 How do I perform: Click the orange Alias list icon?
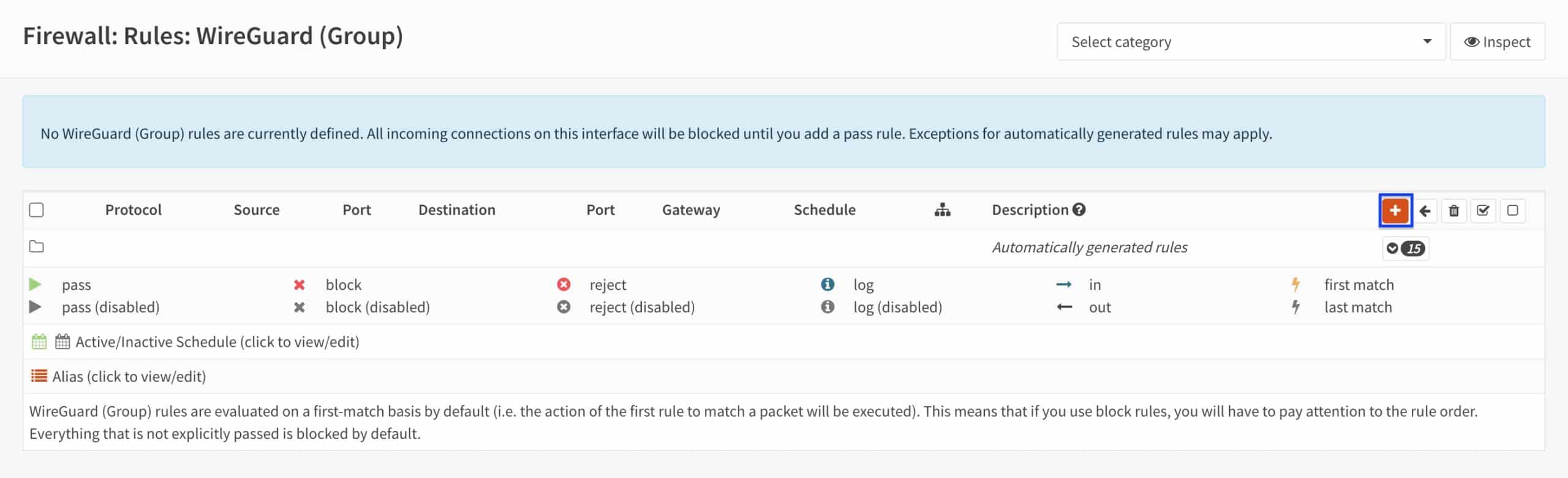(x=39, y=376)
